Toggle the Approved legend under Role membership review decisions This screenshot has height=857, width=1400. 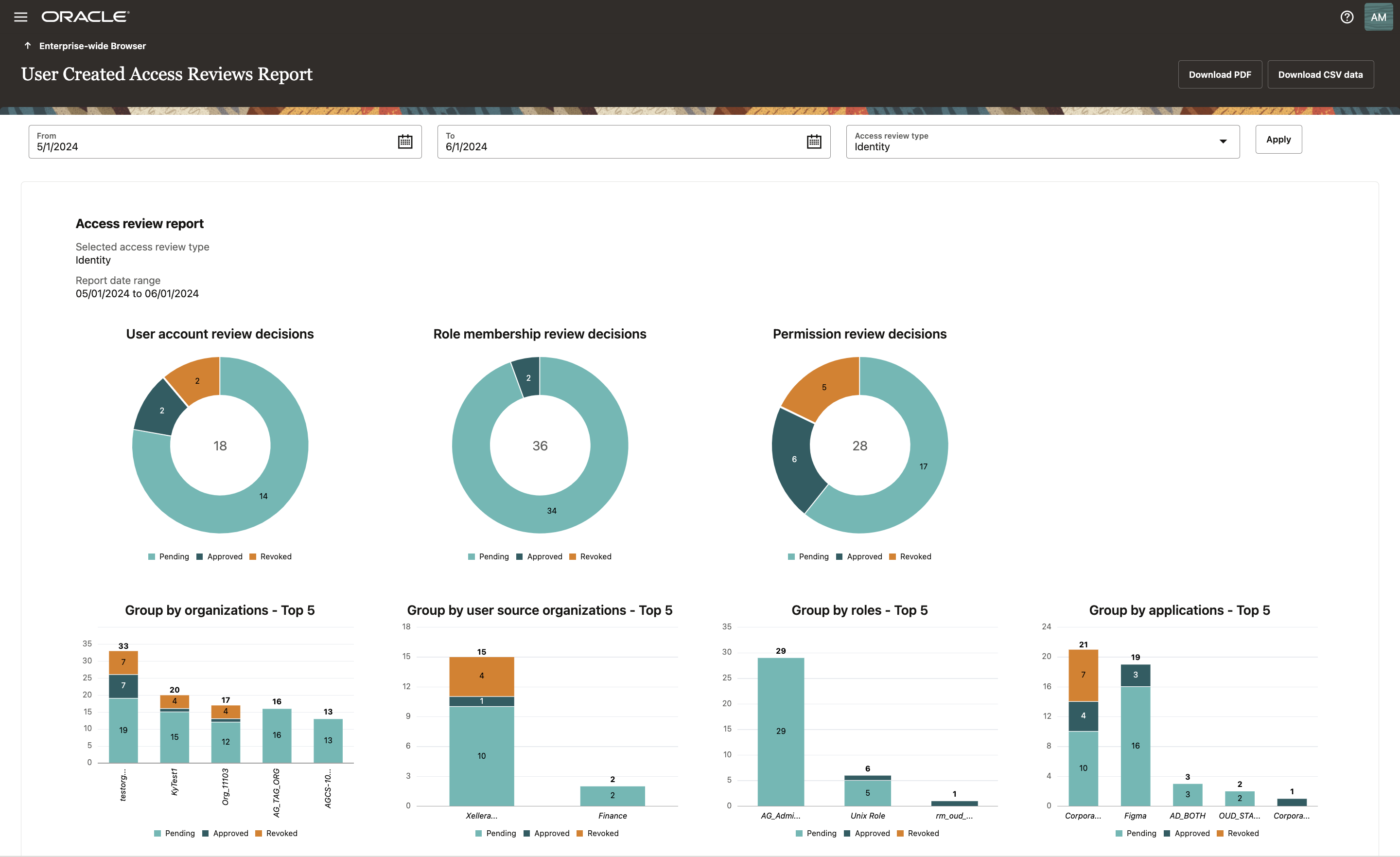coord(540,556)
